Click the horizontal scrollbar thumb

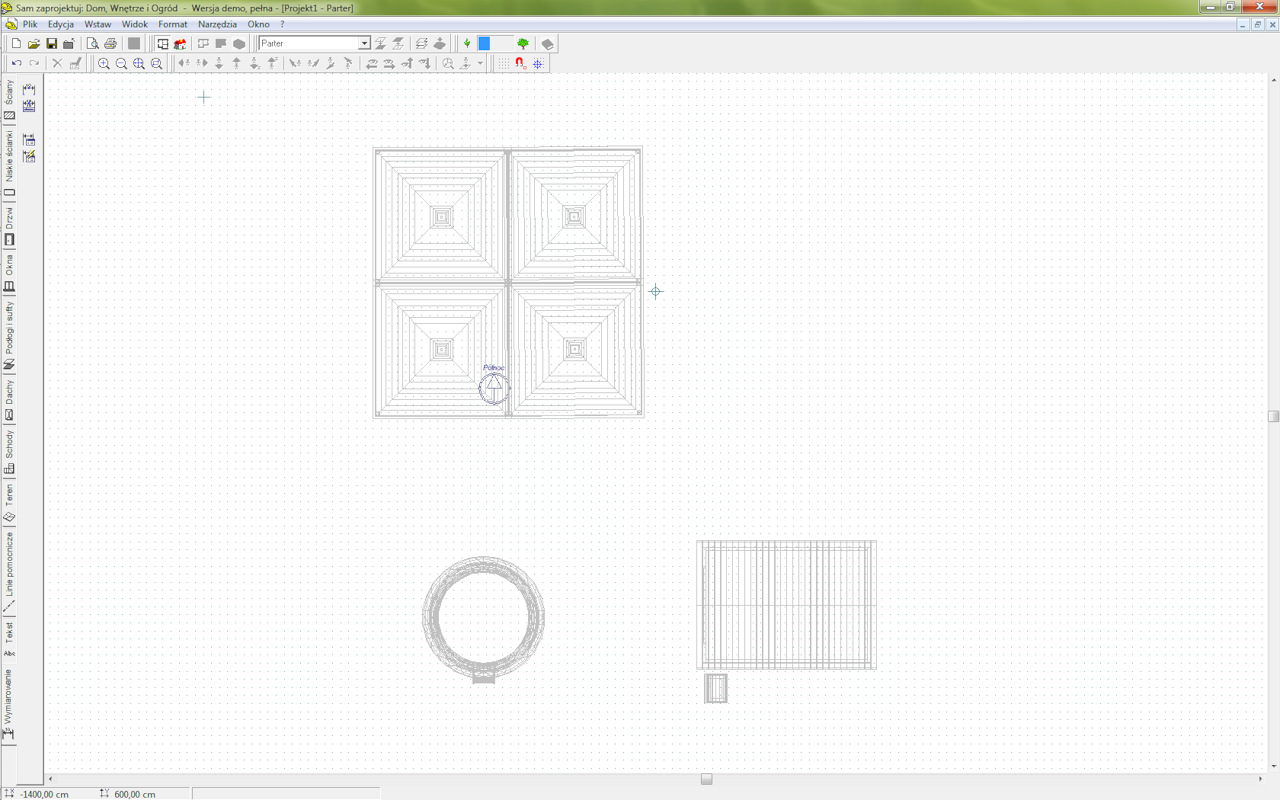[707, 779]
